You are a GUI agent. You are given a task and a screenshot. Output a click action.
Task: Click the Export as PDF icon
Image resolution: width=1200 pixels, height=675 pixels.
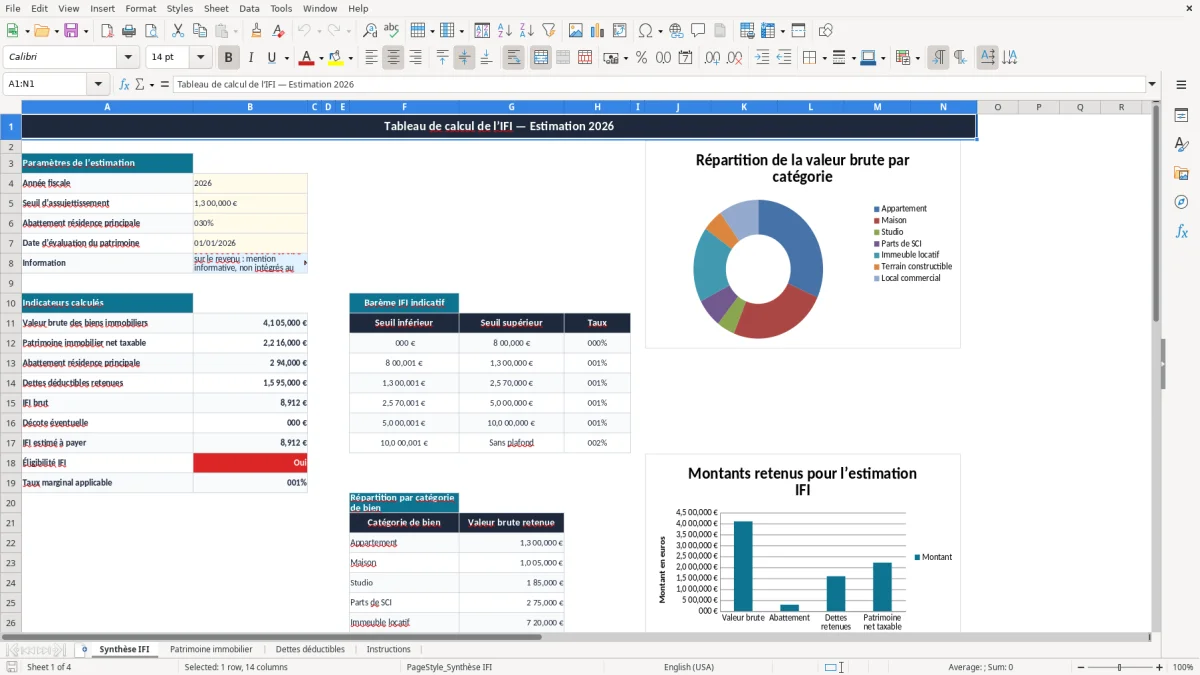107,31
